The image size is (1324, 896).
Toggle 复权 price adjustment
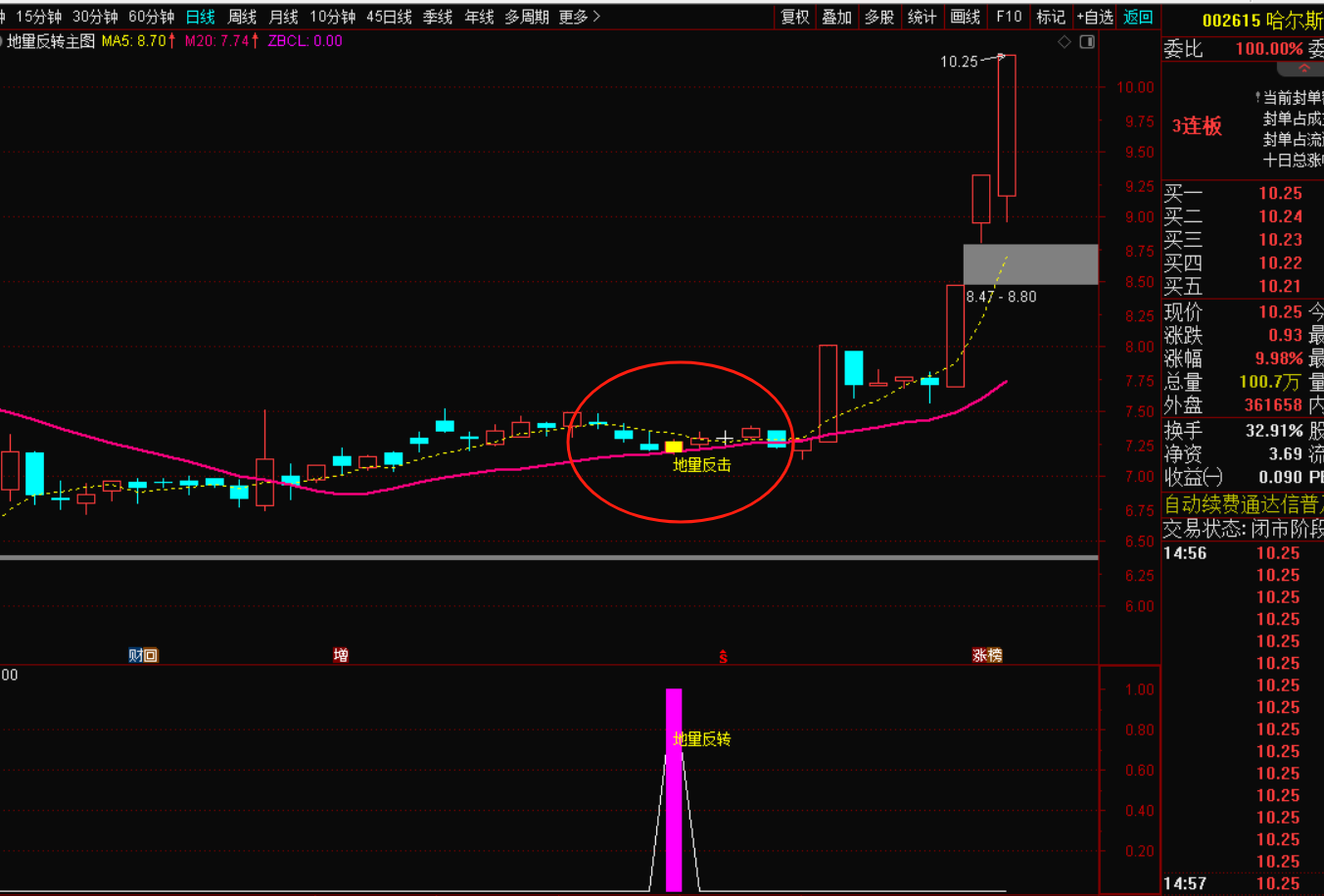795,17
